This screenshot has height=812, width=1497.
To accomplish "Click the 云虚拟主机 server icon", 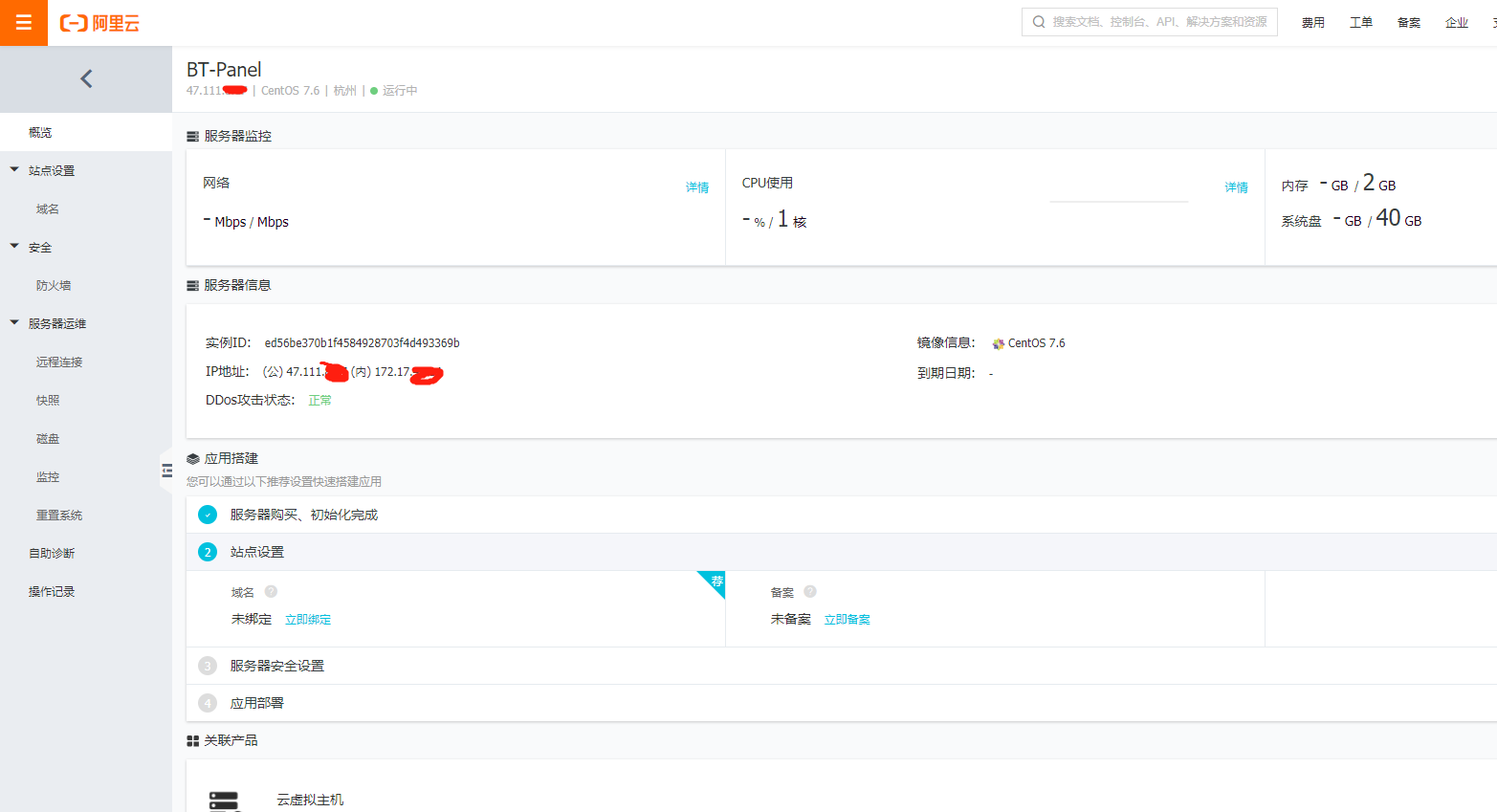I will tap(224, 801).
